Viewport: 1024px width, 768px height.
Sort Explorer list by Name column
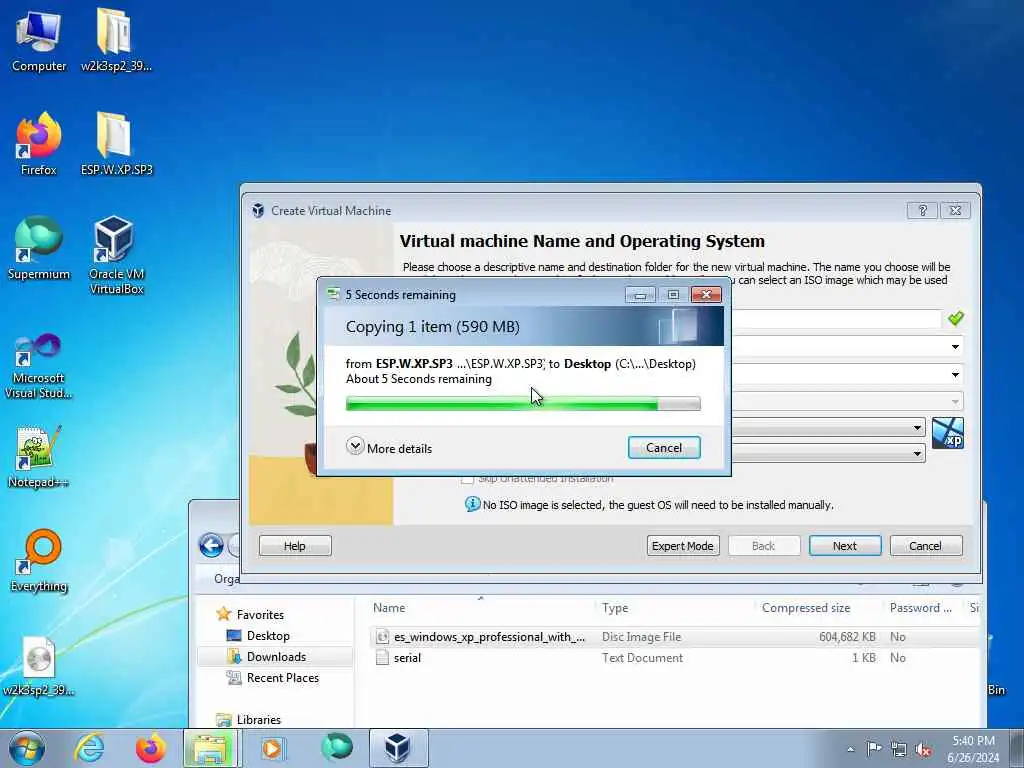coord(389,608)
